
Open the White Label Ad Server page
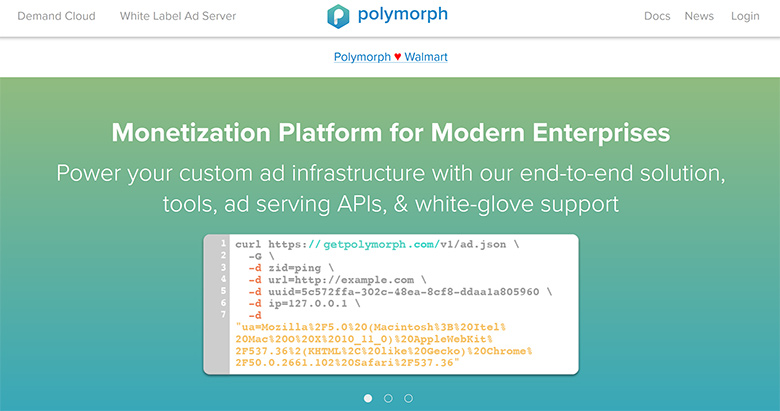tap(178, 16)
